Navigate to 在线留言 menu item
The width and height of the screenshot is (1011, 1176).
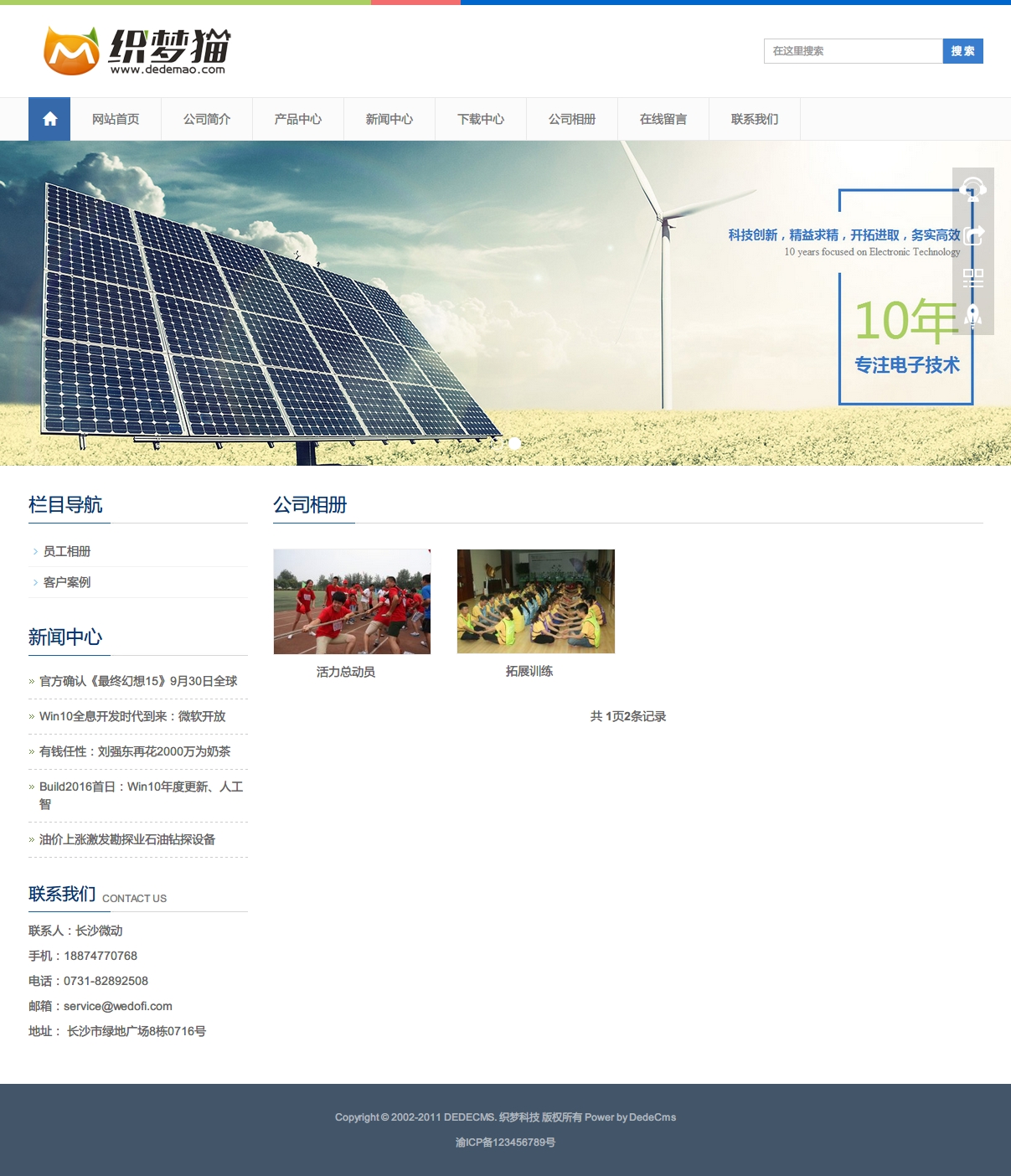663,119
